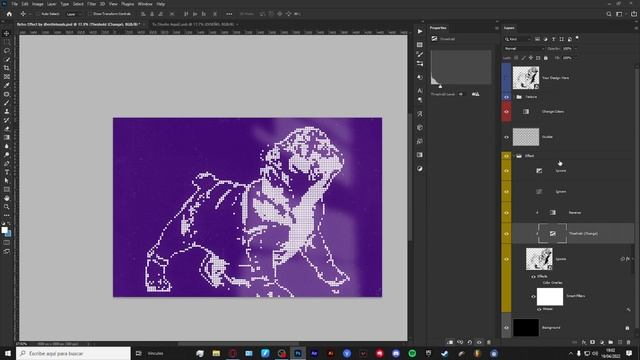Click the threshold level slider handle
The image size is (640, 360).
(440, 87)
